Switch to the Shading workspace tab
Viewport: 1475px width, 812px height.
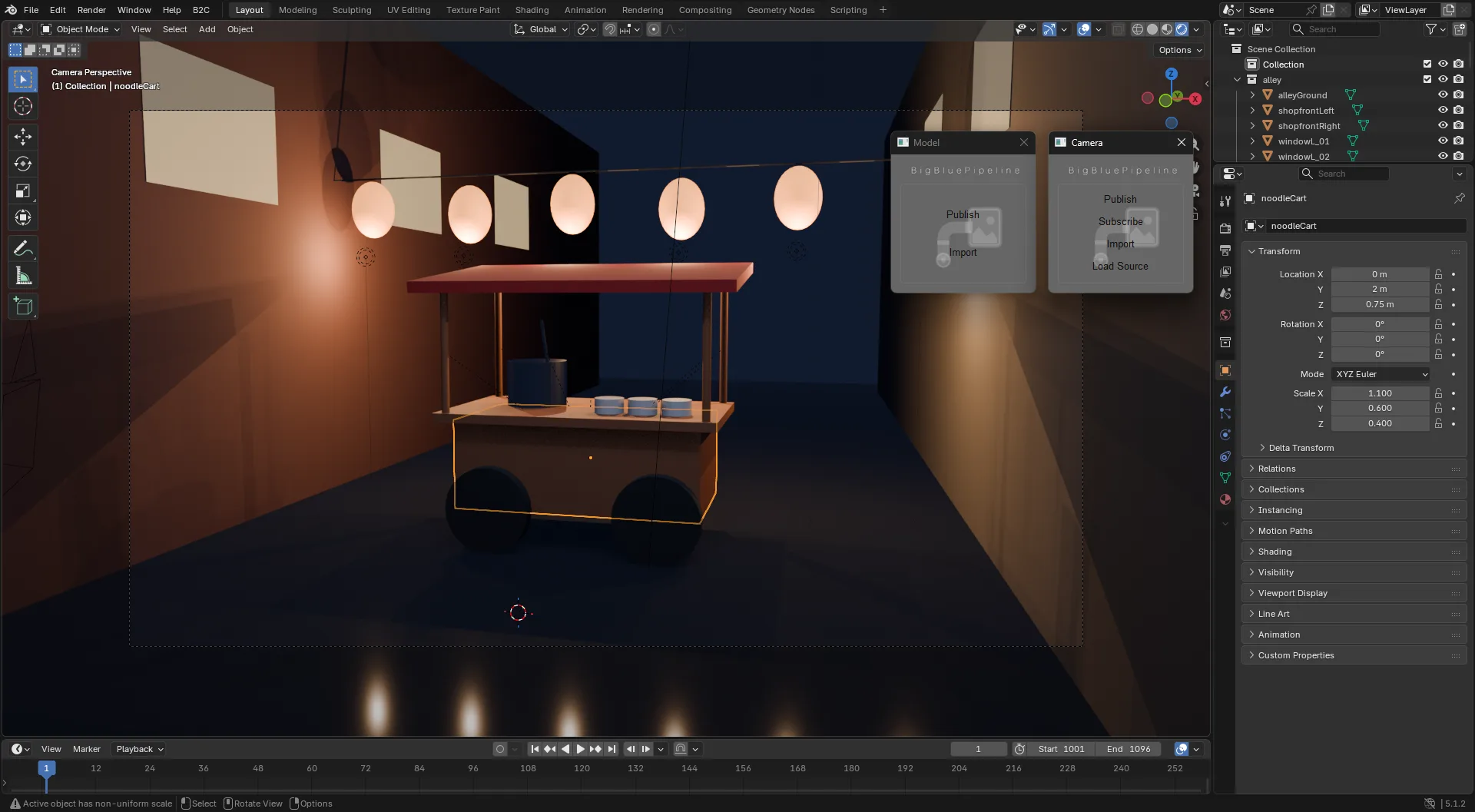(532, 10)
